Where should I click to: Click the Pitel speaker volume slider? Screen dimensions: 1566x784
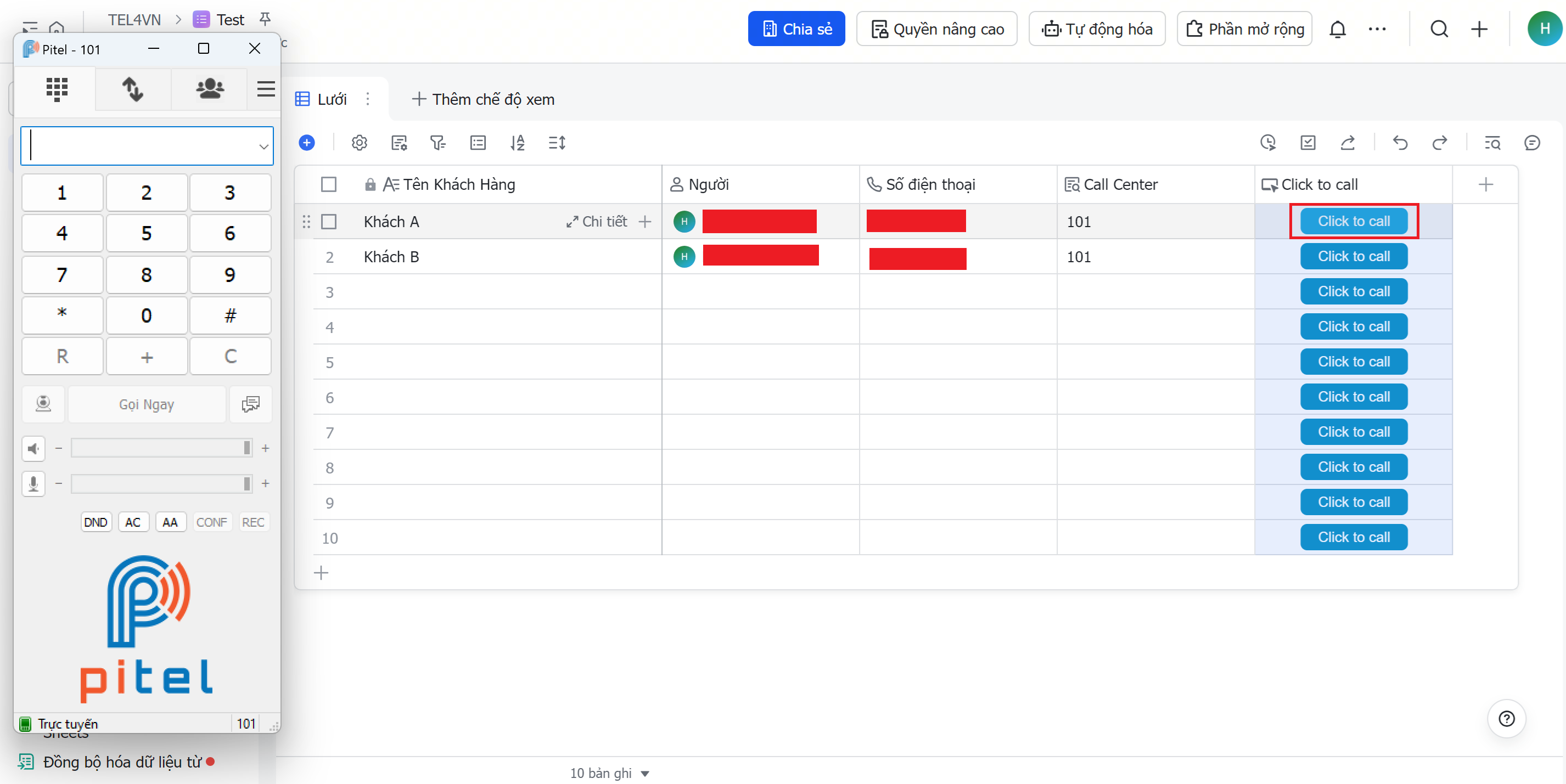(161, 448)
